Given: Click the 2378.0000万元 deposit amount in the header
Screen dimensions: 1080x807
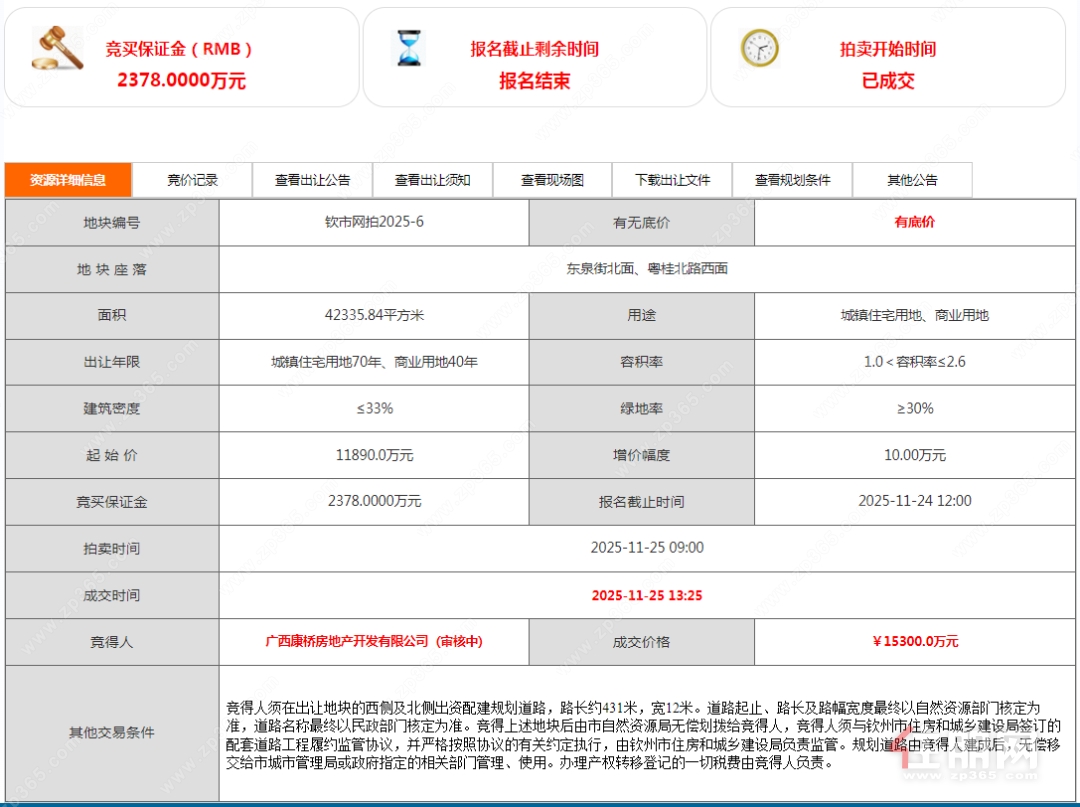Looking at the screenshot, I should (181, 81).
